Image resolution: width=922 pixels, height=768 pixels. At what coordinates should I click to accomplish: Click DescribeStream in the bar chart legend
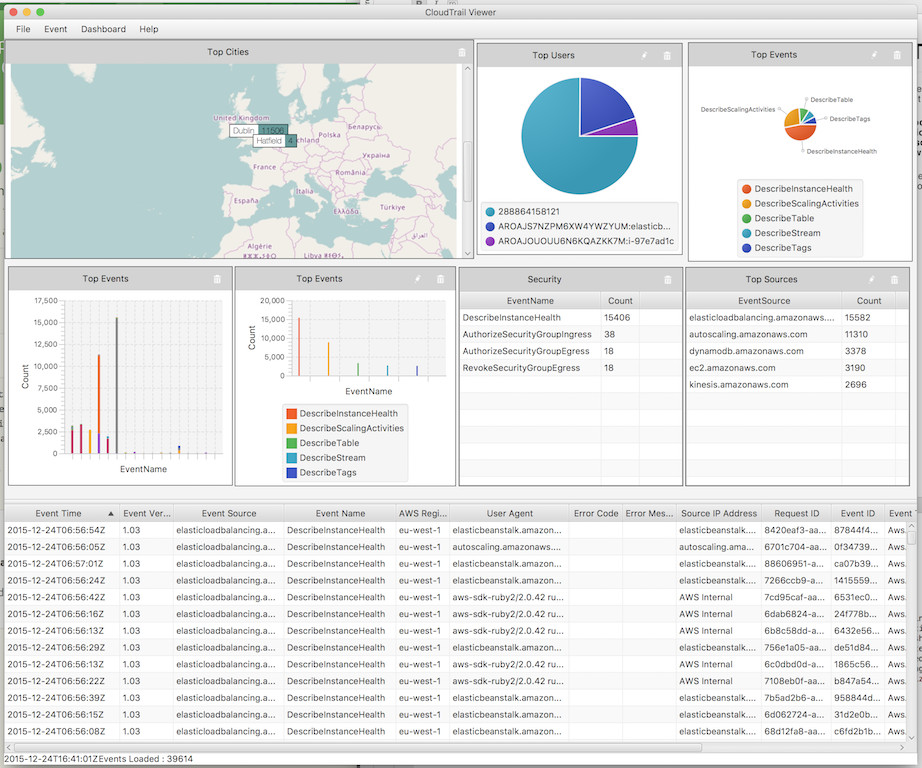click(x=326, y=458)
